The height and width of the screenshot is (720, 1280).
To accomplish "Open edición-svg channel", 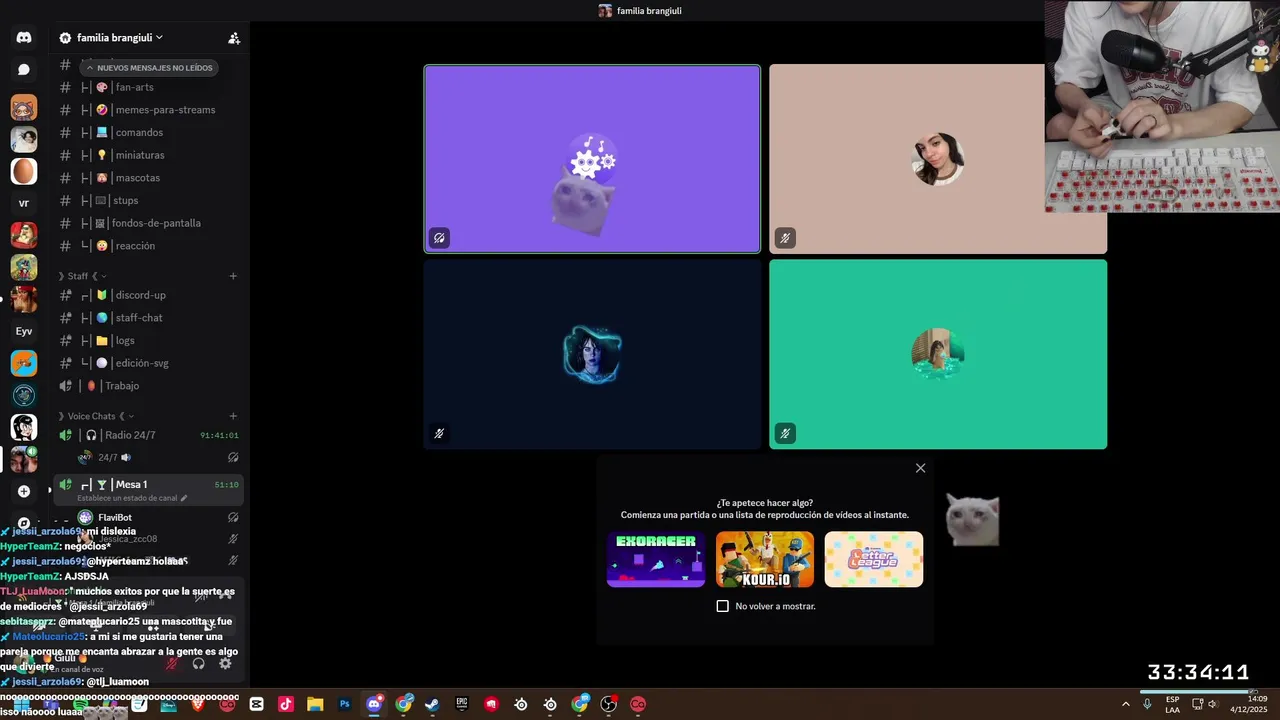I will pos(148,363).
